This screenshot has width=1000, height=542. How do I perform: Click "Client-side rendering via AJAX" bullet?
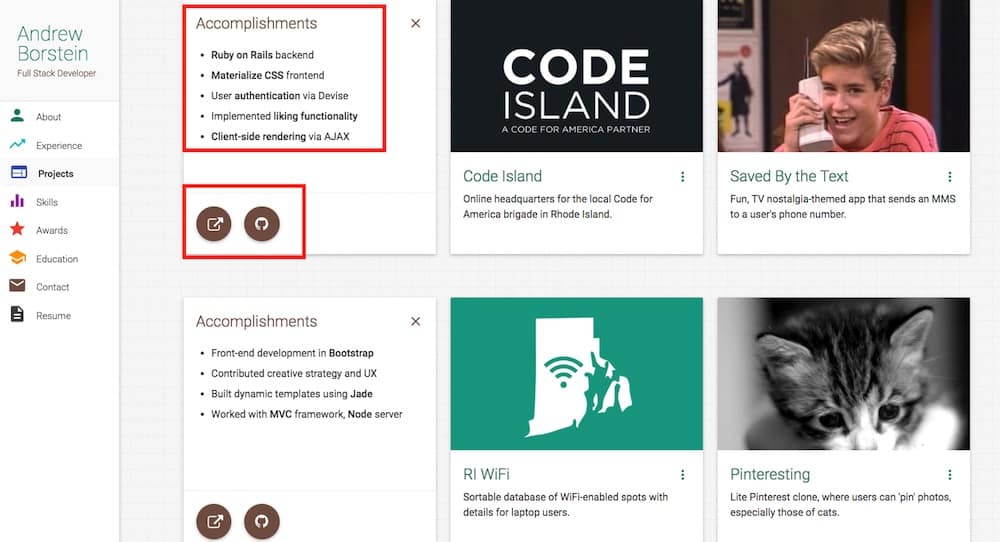point(280,136)
